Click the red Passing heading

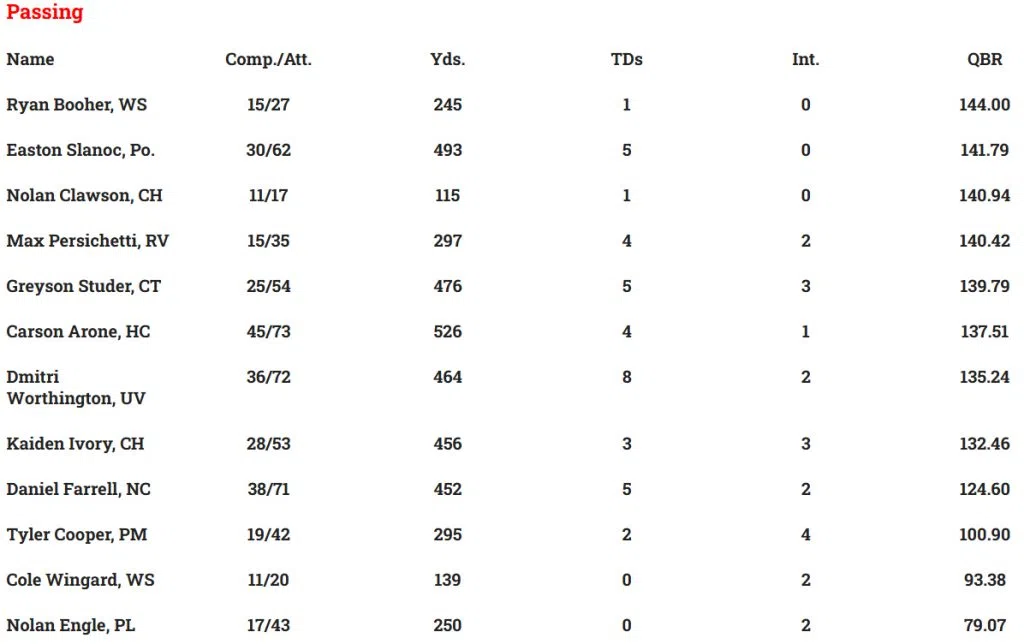45,13
